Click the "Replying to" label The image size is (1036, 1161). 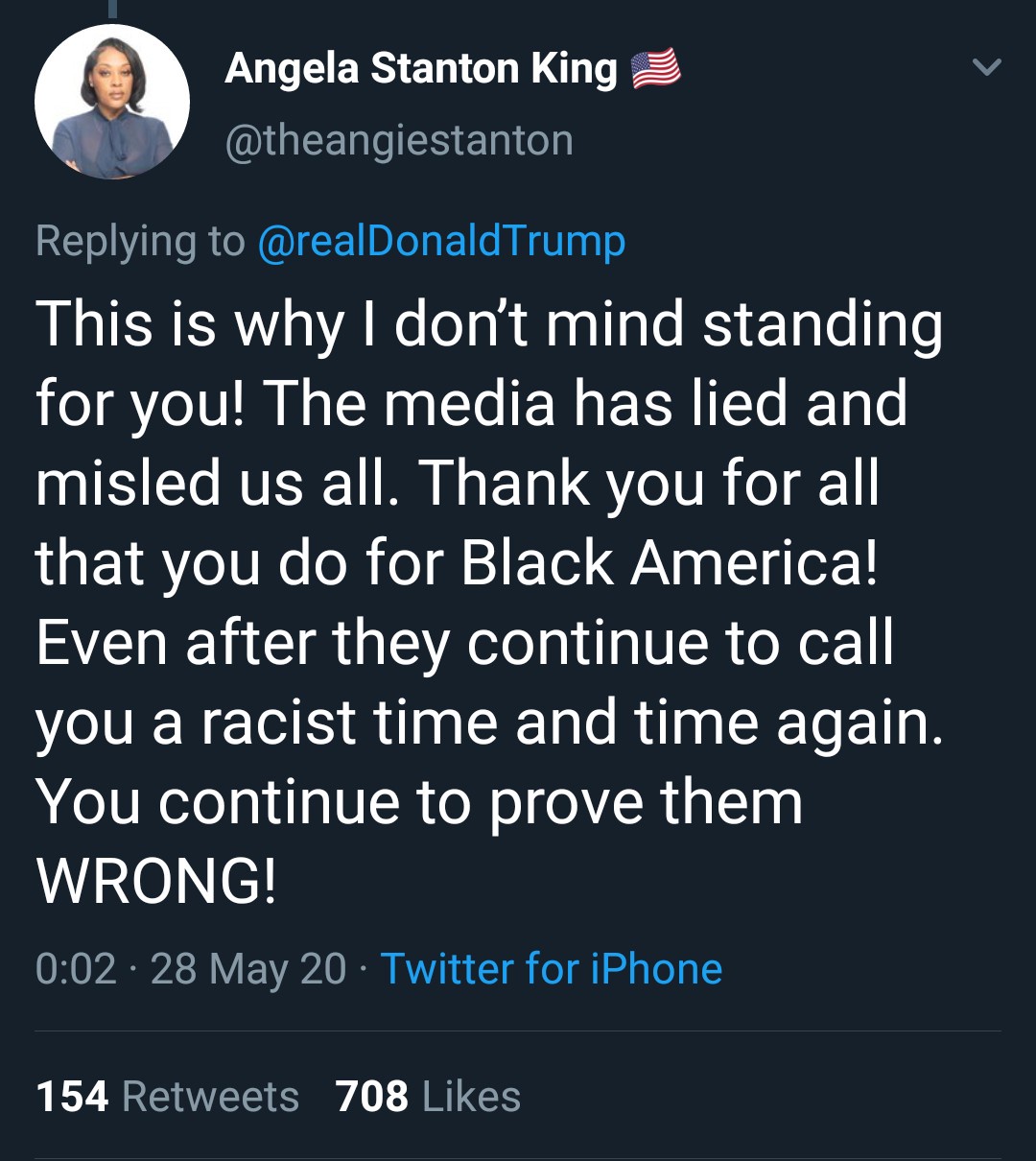click(140, 241)
